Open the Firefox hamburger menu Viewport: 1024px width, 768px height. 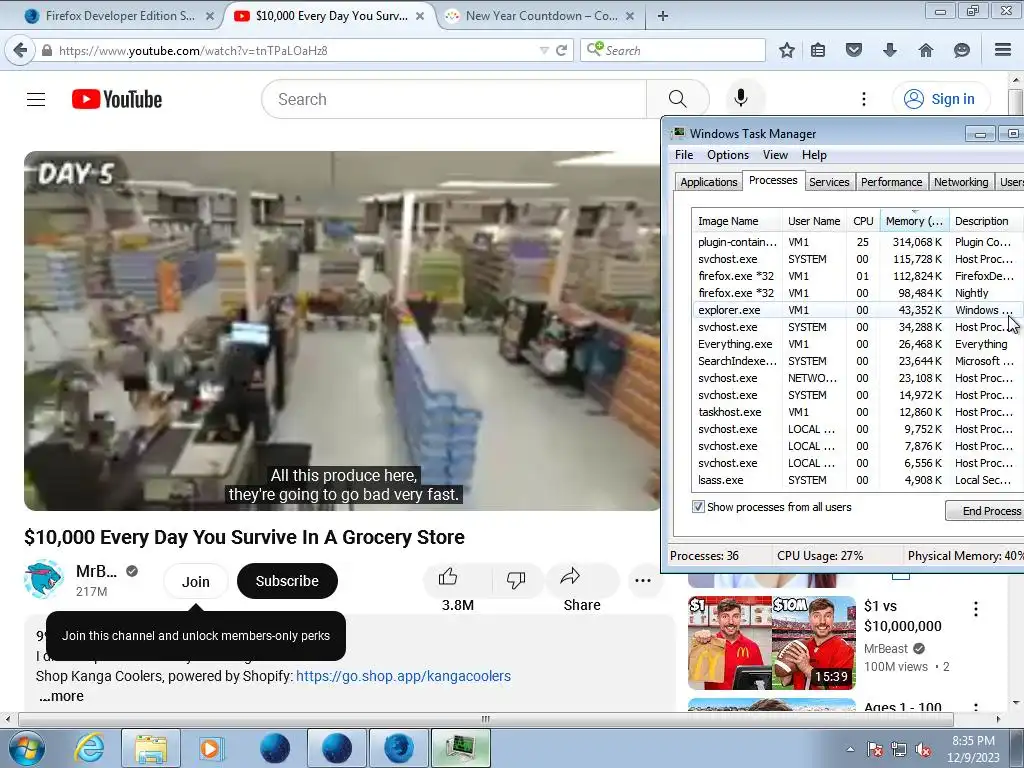tap(1003, 50)
